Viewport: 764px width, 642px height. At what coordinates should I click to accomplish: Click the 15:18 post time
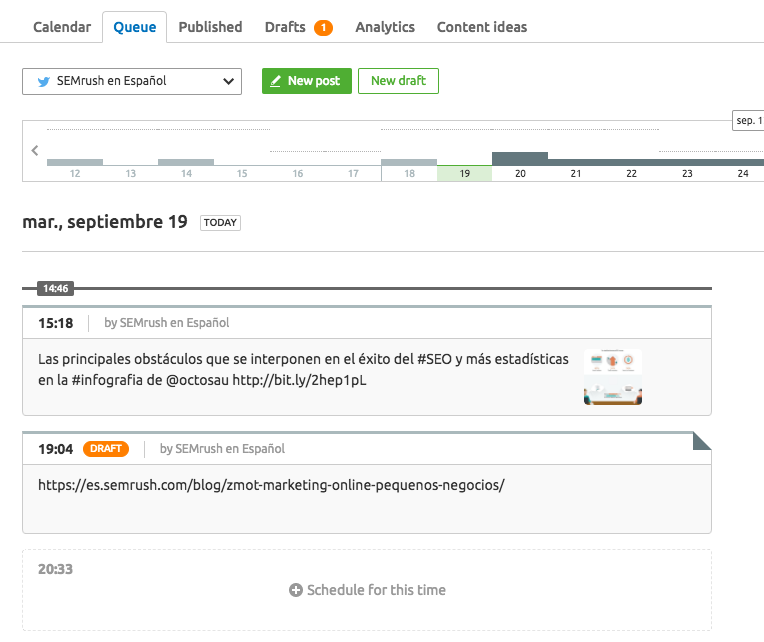coord(56,323)
